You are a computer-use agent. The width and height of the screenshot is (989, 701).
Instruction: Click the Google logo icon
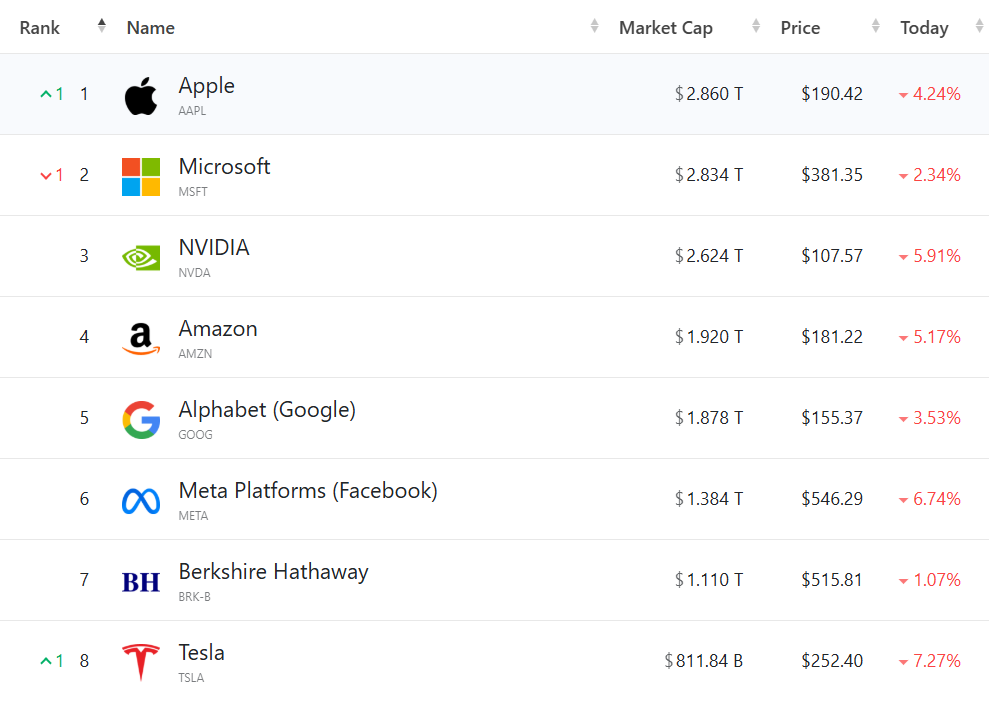tap(141, 420)
